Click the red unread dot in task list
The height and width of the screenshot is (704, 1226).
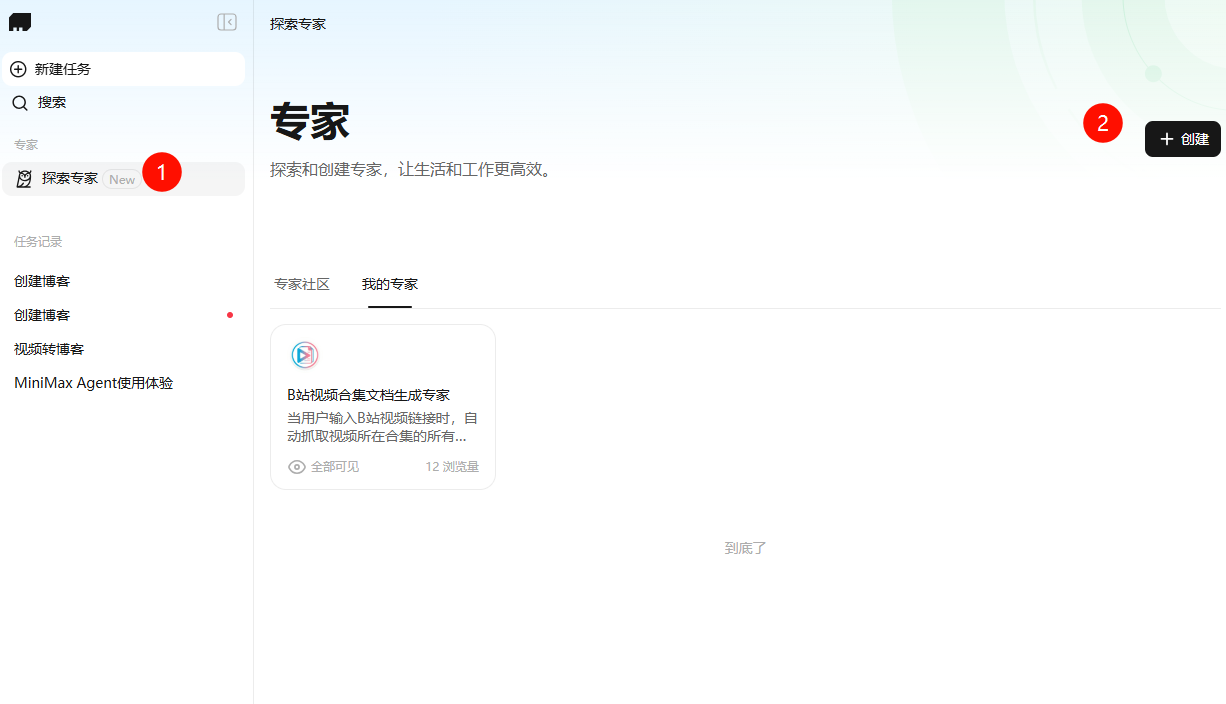[x=230, y=315]
